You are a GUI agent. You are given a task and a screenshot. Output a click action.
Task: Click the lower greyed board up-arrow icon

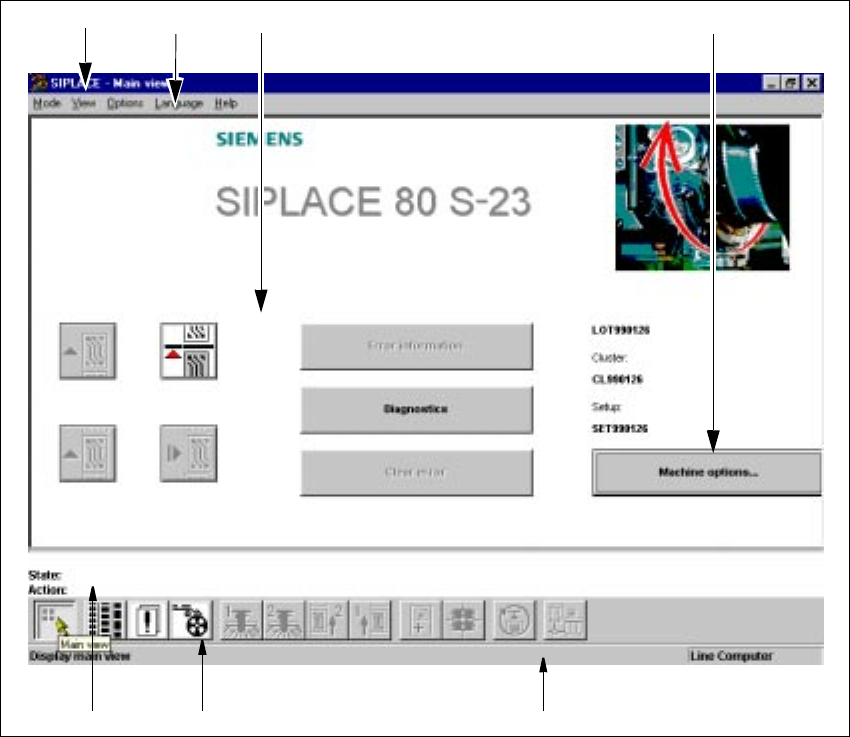88,454
